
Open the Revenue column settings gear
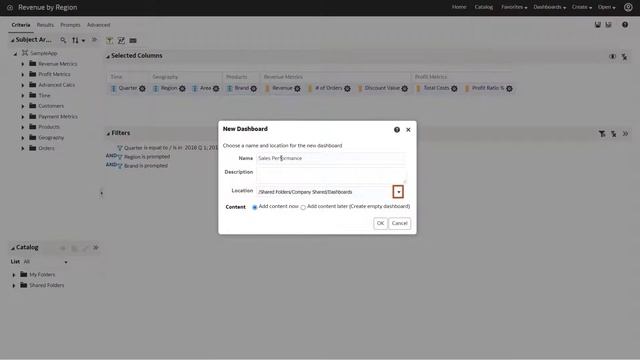pyautogui.click(x=297, y=89)
